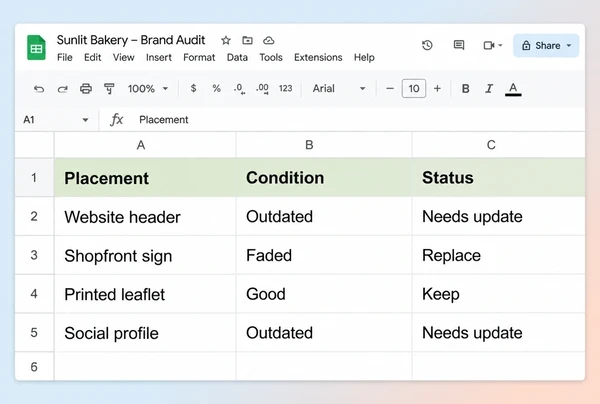The height and width of the screenshot is (404, 600).
Task: Select the Faded cell
Action: click(x=324, y=255)
